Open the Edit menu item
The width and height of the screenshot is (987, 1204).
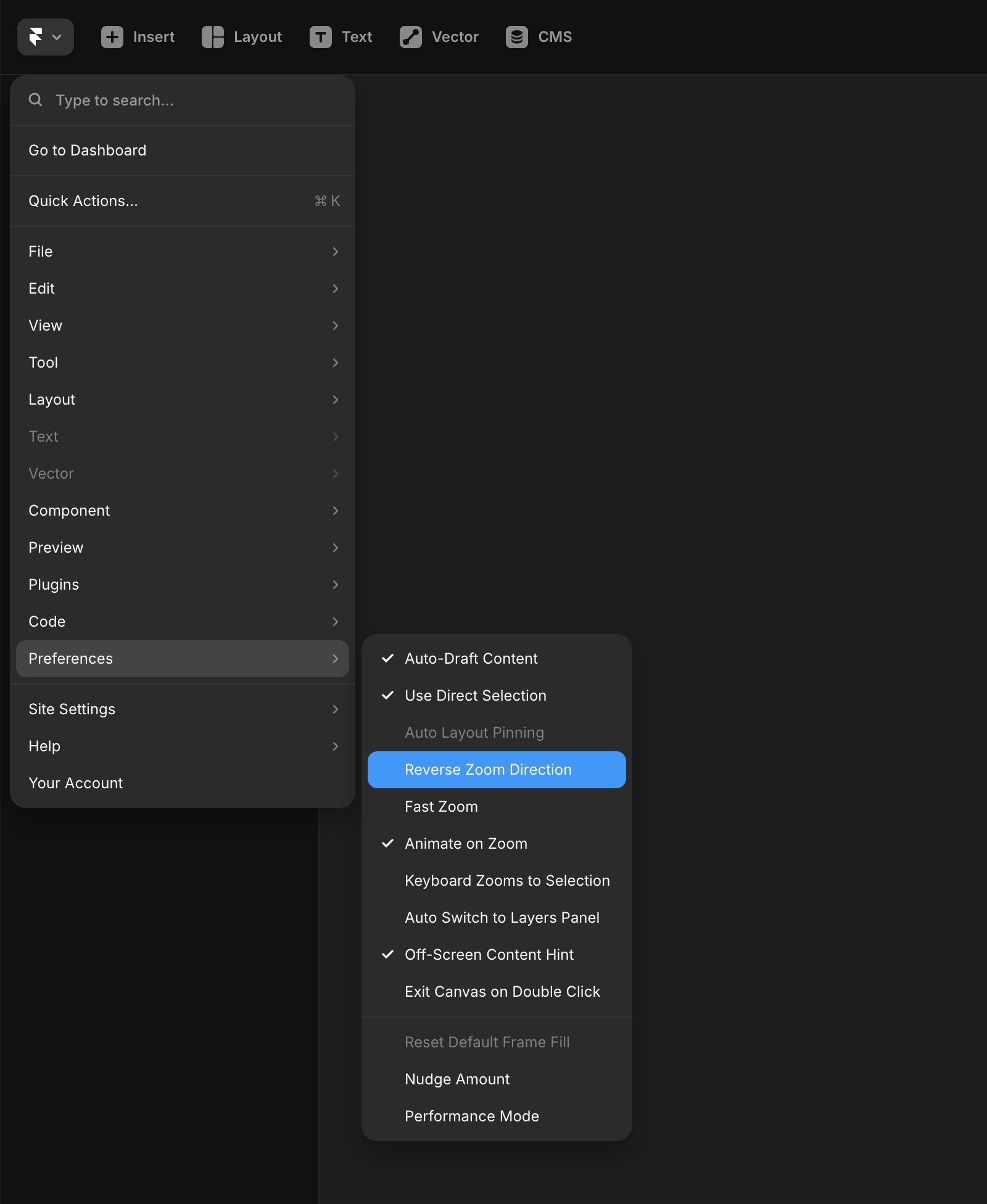[183, 289]
